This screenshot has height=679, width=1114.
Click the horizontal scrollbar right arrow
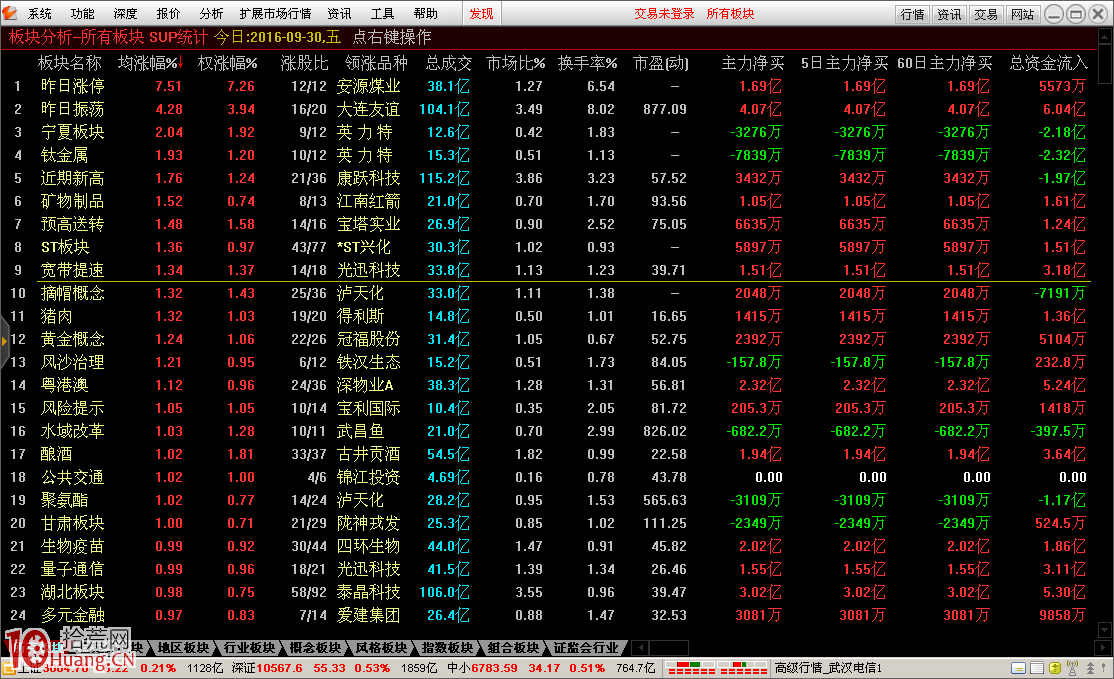click(1104, 648)
